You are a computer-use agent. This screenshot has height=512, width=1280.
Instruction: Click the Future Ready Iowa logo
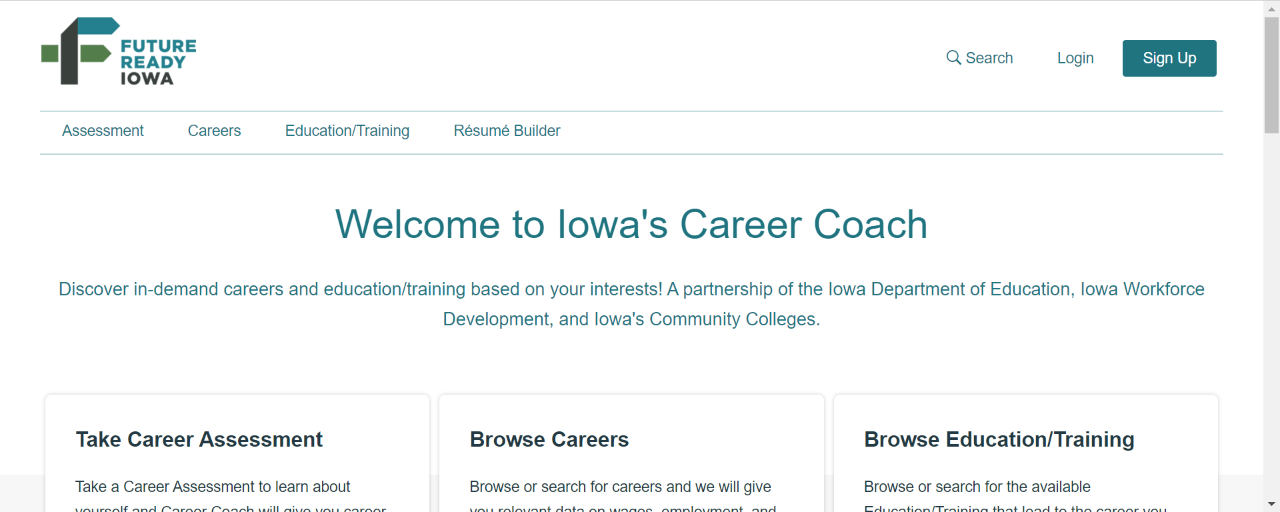[x=118, y=52]
